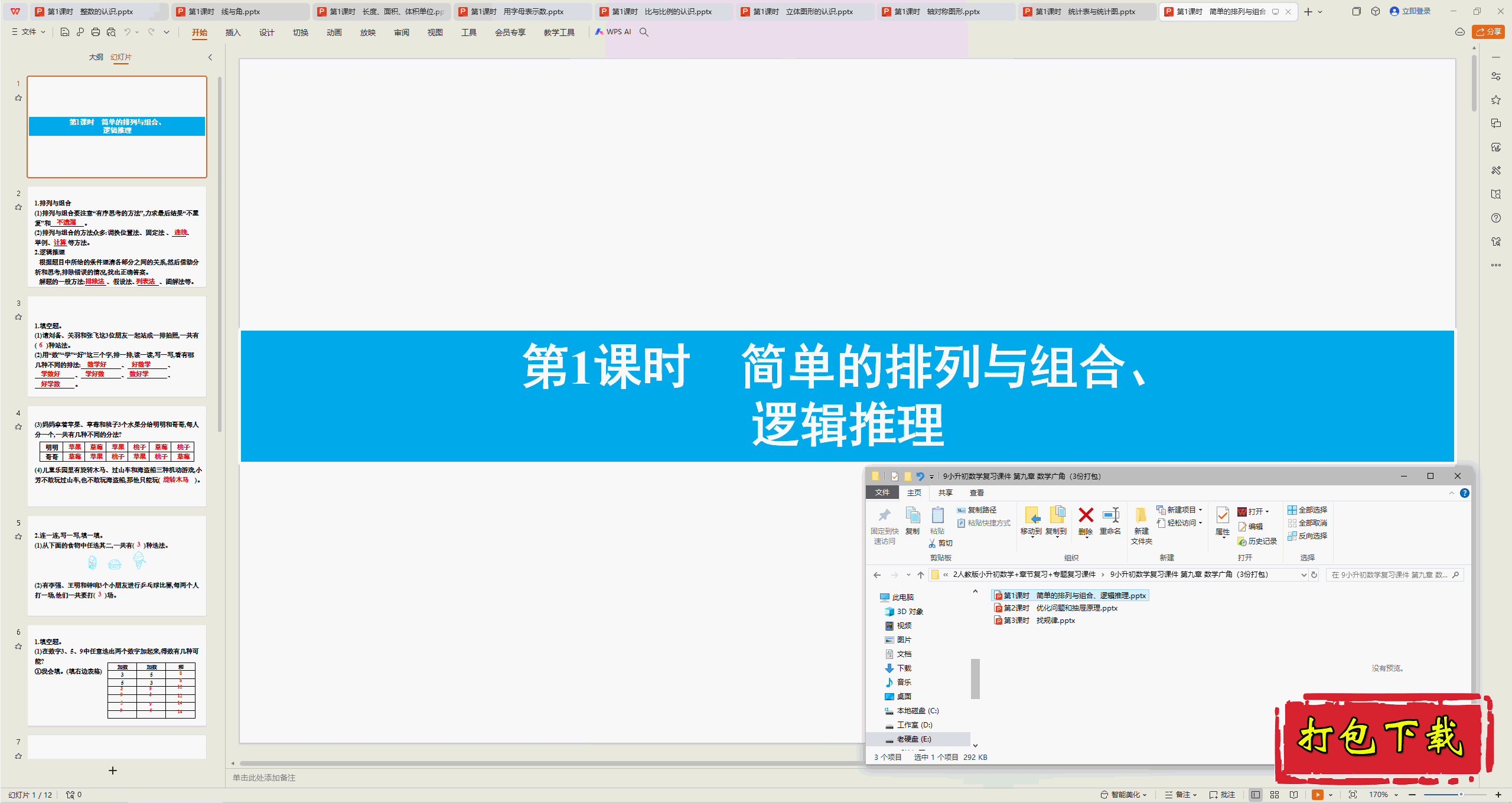Click New Folder in the File Explorer ribbon
This screenshot has width=1512, height=803.
(x=1141, y=525)
